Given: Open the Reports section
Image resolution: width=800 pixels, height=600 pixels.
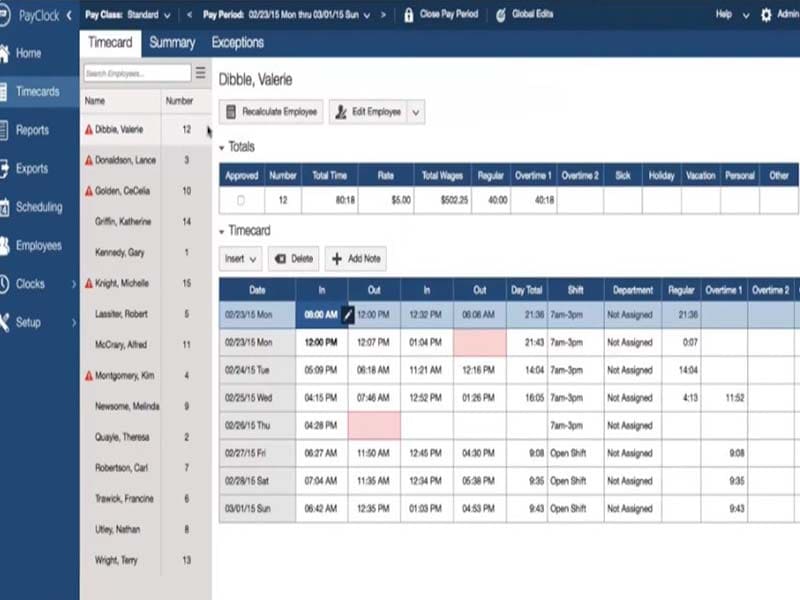Looking at the screenshot, I should [x=35, y=130].
